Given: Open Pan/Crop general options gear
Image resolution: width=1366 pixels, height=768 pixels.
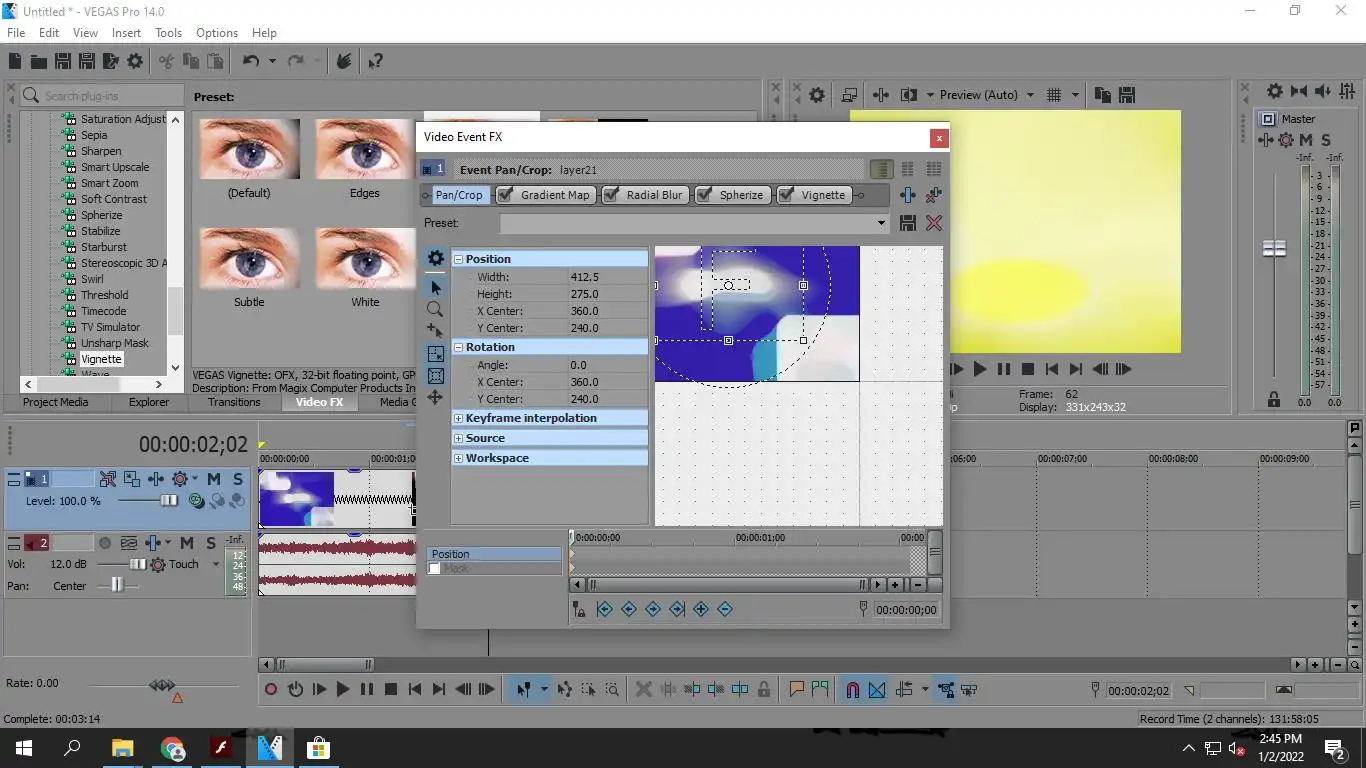Looking at the screenshot, I should pos(436,258).
